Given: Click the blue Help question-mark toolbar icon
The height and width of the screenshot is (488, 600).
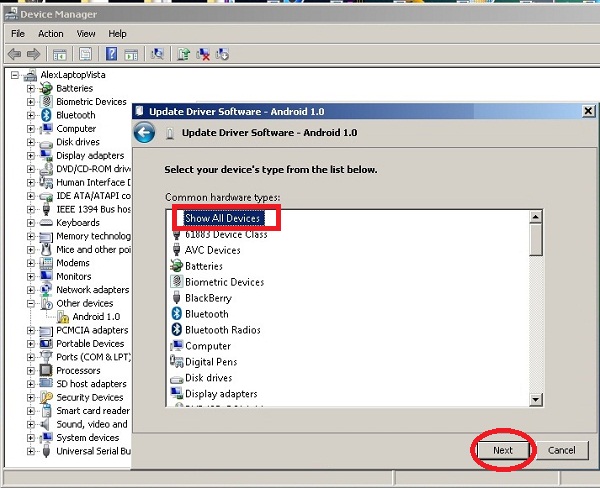Looking at the screenshot, I should [111, 54].
